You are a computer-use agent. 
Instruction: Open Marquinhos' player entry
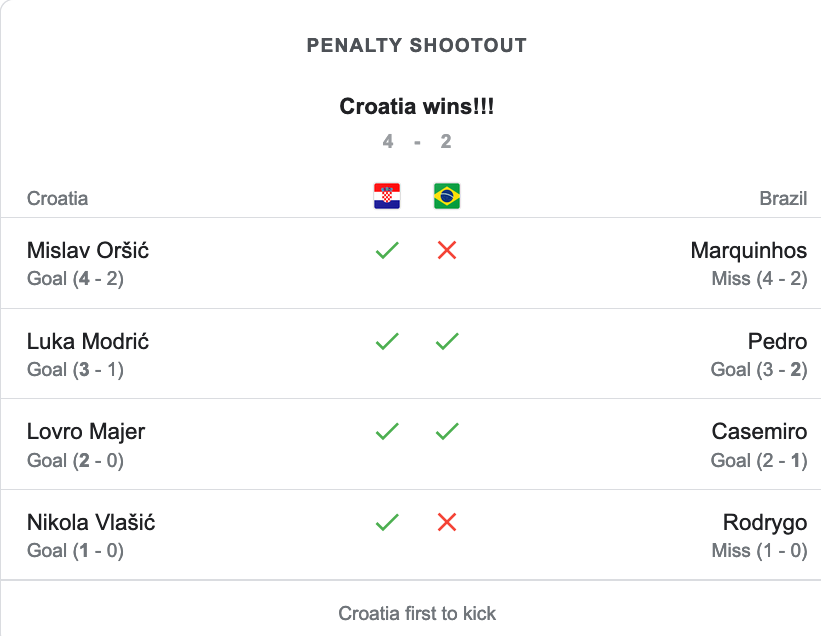click(748, 250)
